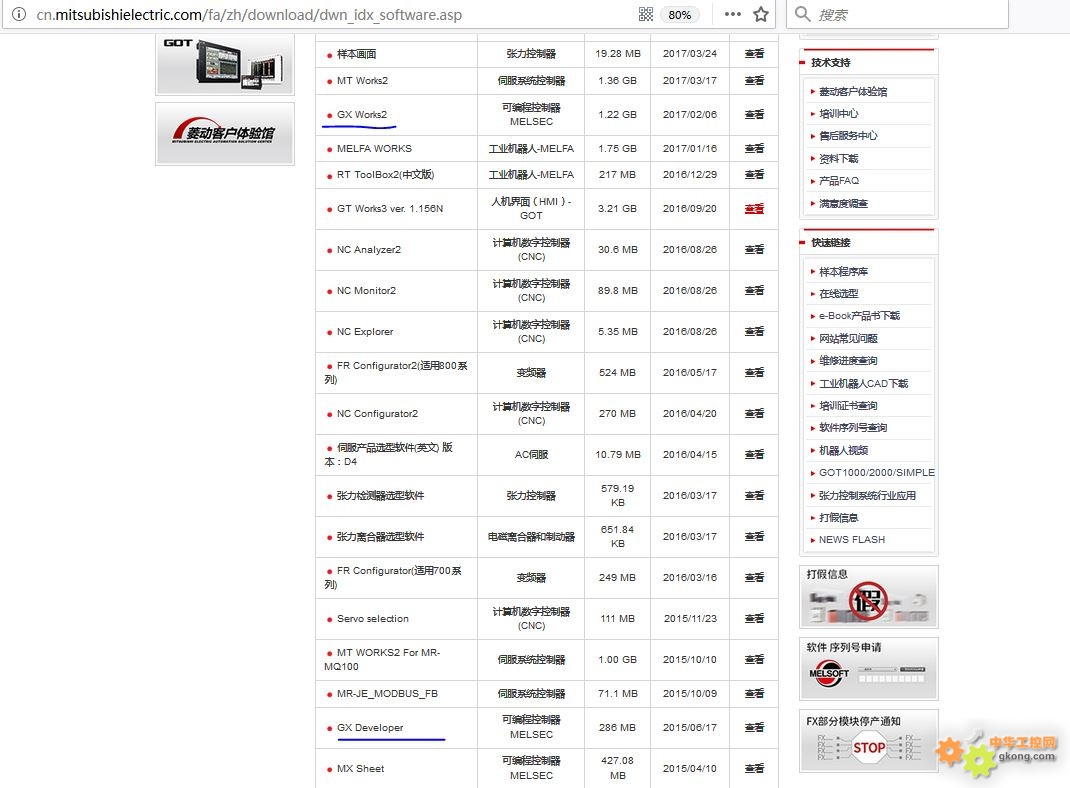
Task: Open the NC Analyzer2 link
Action: click(x=368, y=250)
